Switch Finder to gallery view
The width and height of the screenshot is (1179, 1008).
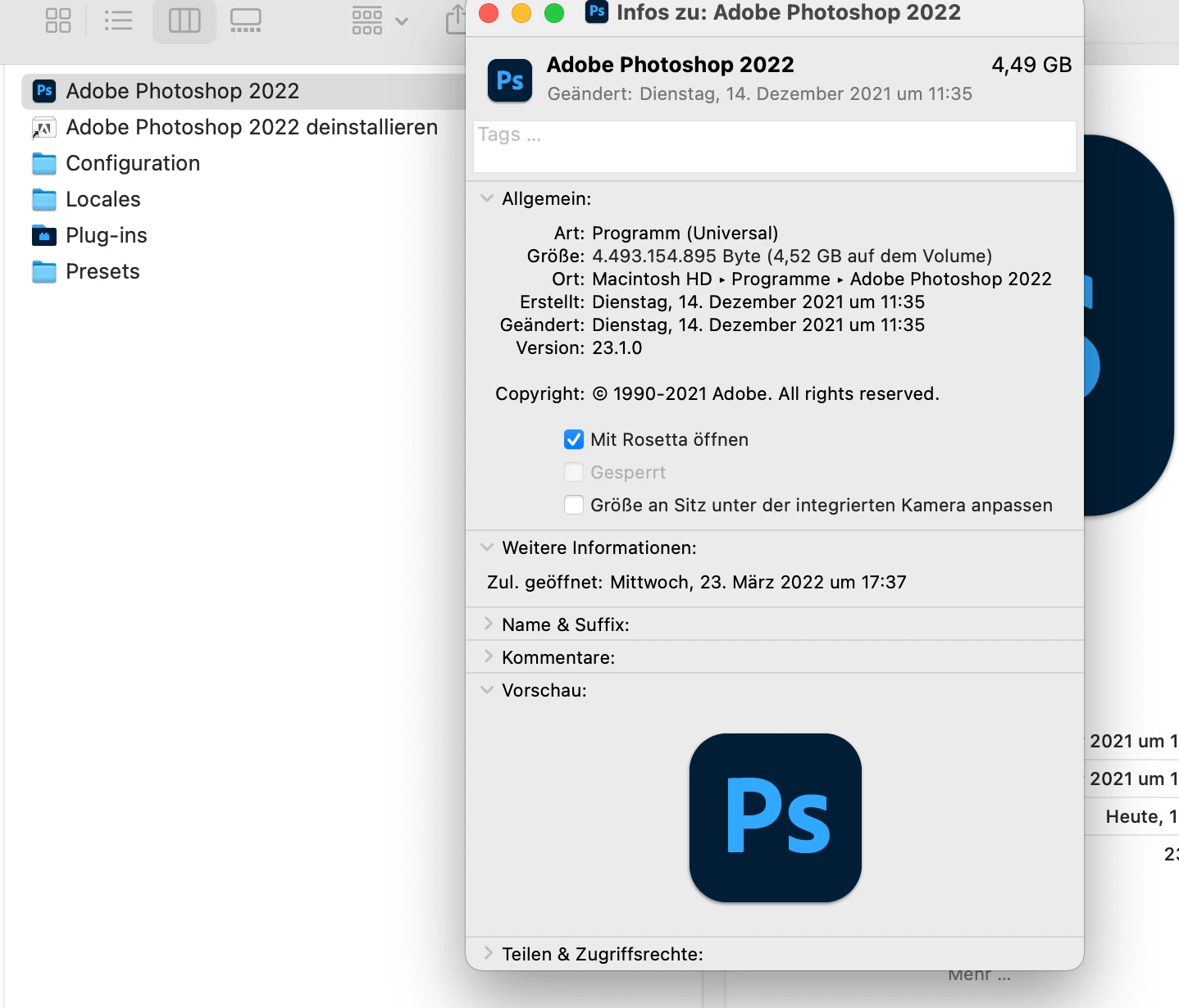click(245, 20)
